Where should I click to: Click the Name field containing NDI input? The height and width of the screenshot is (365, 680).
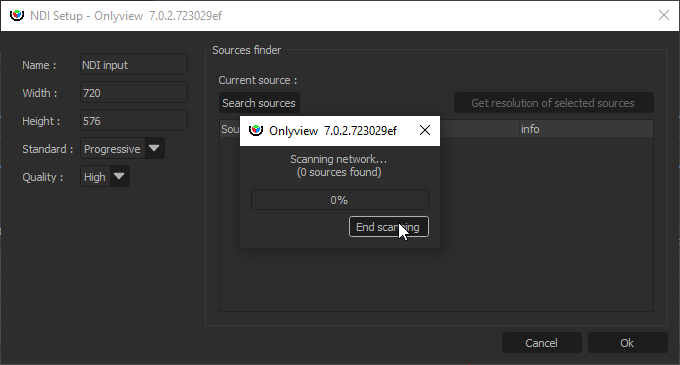(x=134, y=65)
